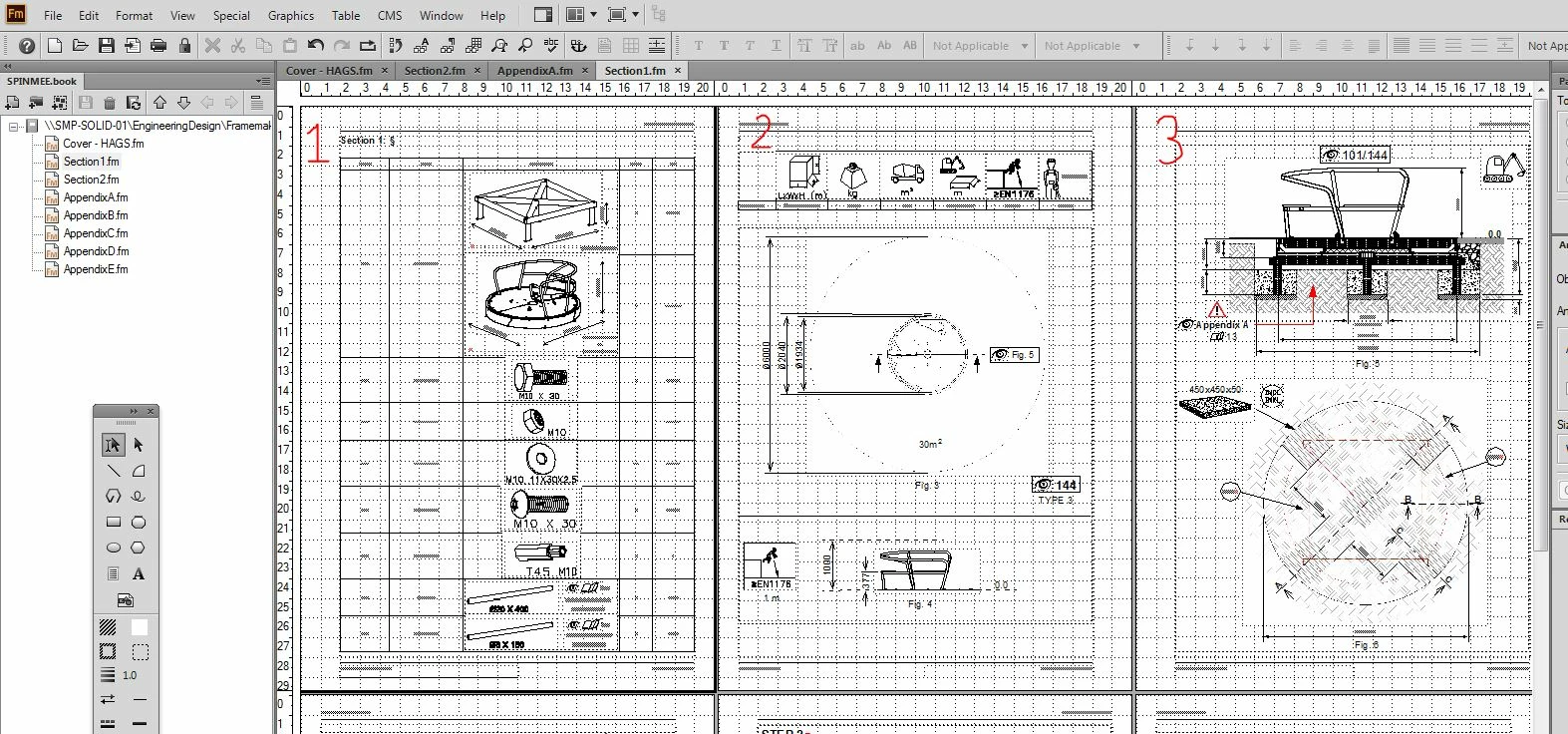
Task: Insert an anchored frame via anchor icon
Action: click(x=578, y=45)
